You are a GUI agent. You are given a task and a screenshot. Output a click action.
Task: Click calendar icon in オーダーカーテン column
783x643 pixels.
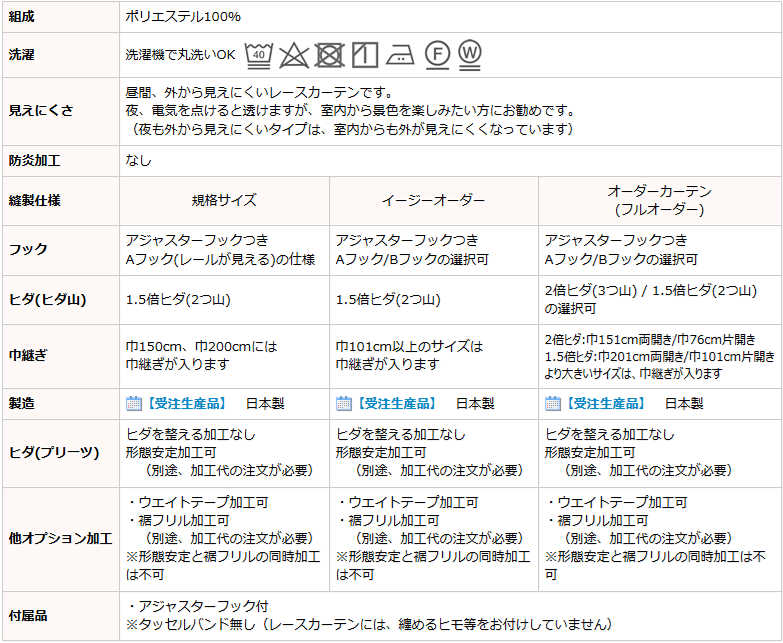point(553,403)
